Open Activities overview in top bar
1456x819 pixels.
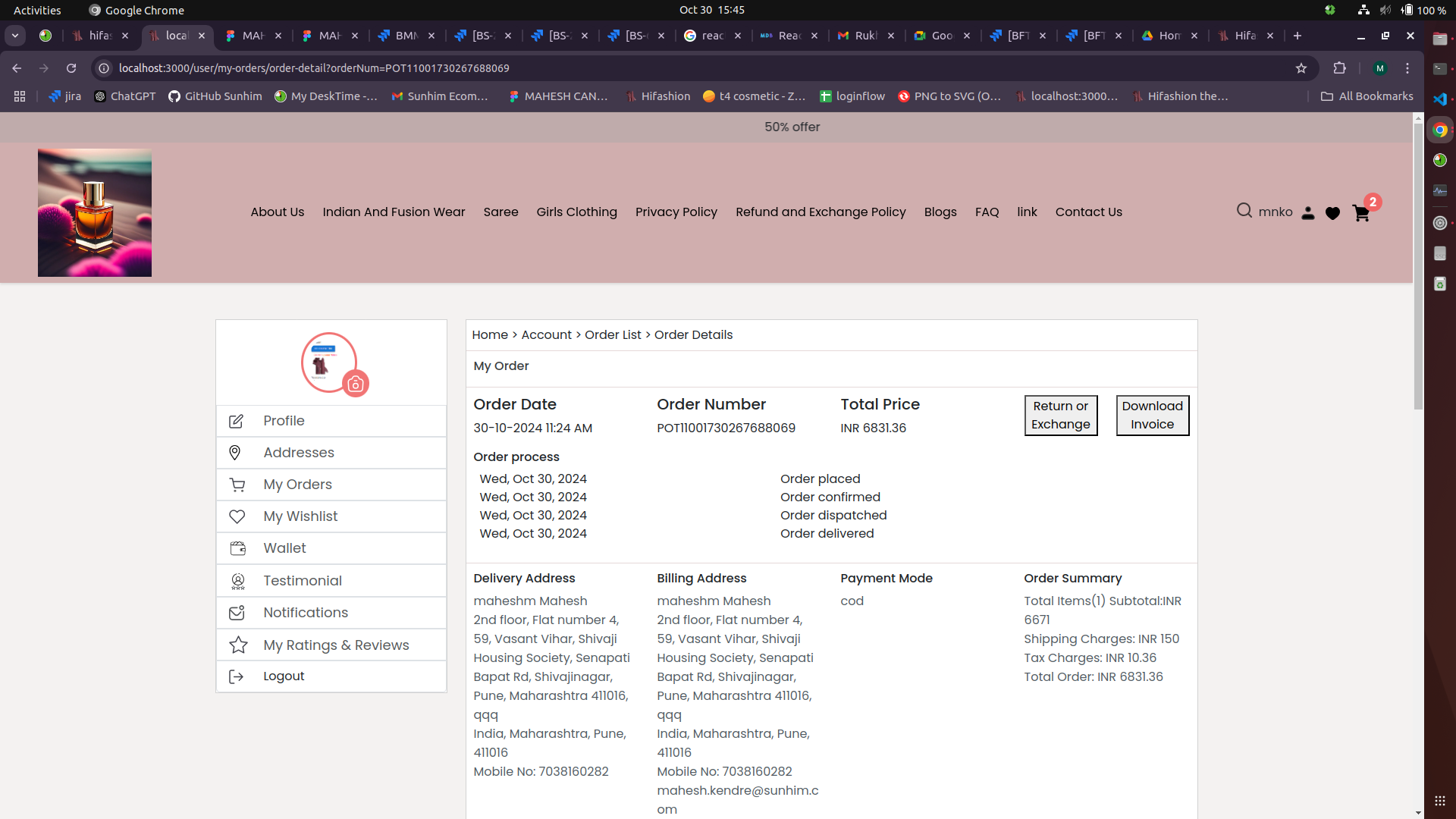pos(37,10)
